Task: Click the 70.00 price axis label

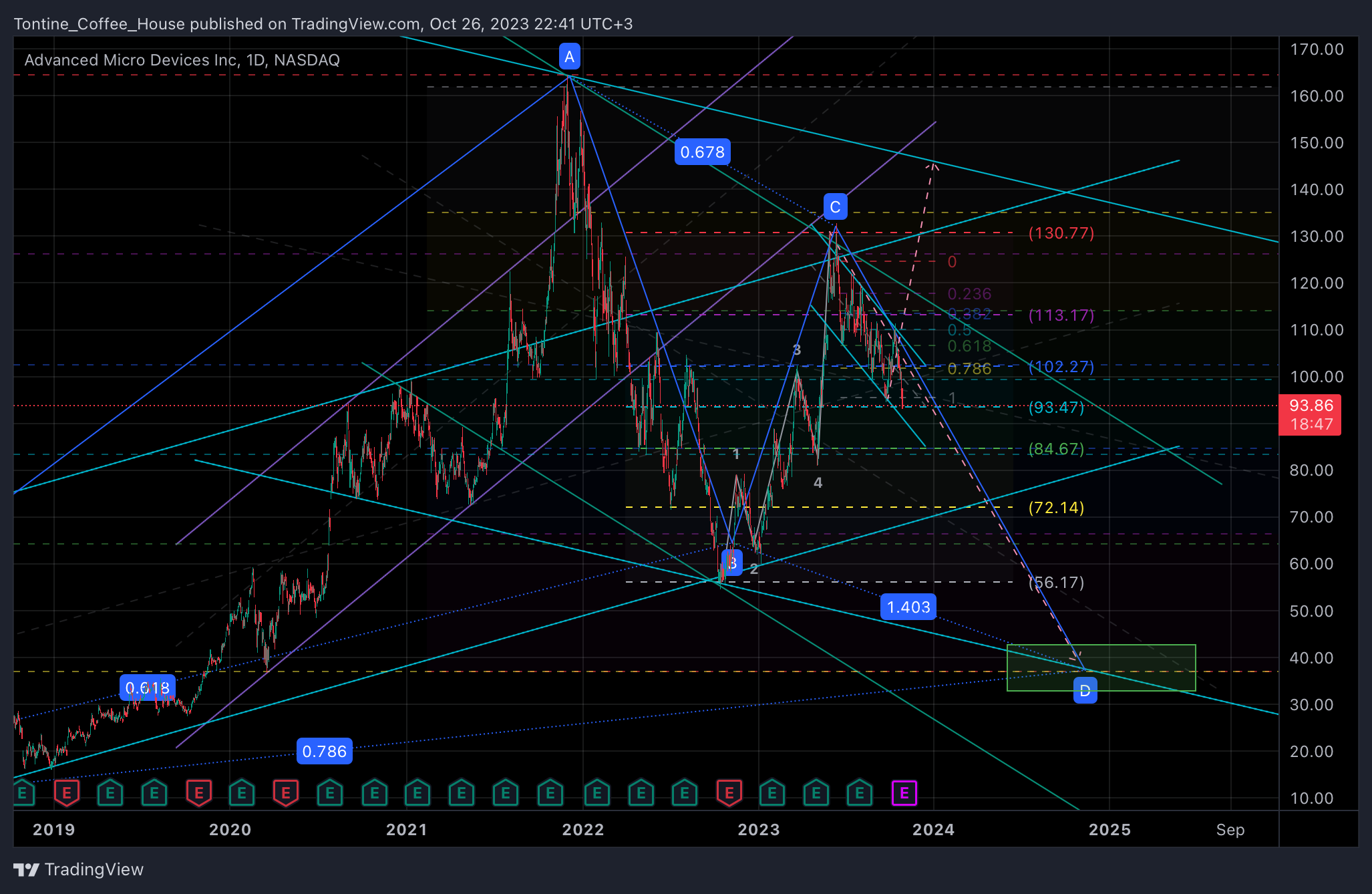Action: point(1312,517)
